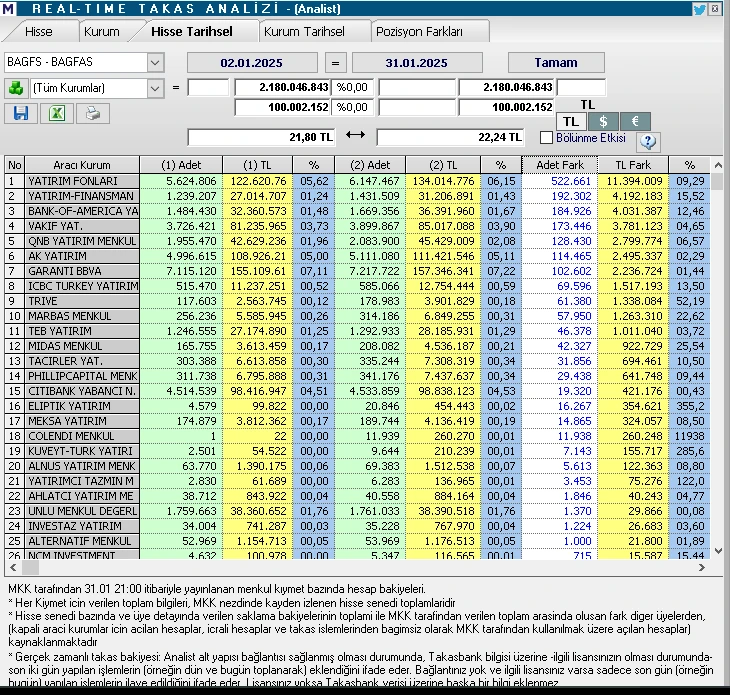Screen dimensions: 730x695
Task: Click the Tamam button
Action: (556, 62)
